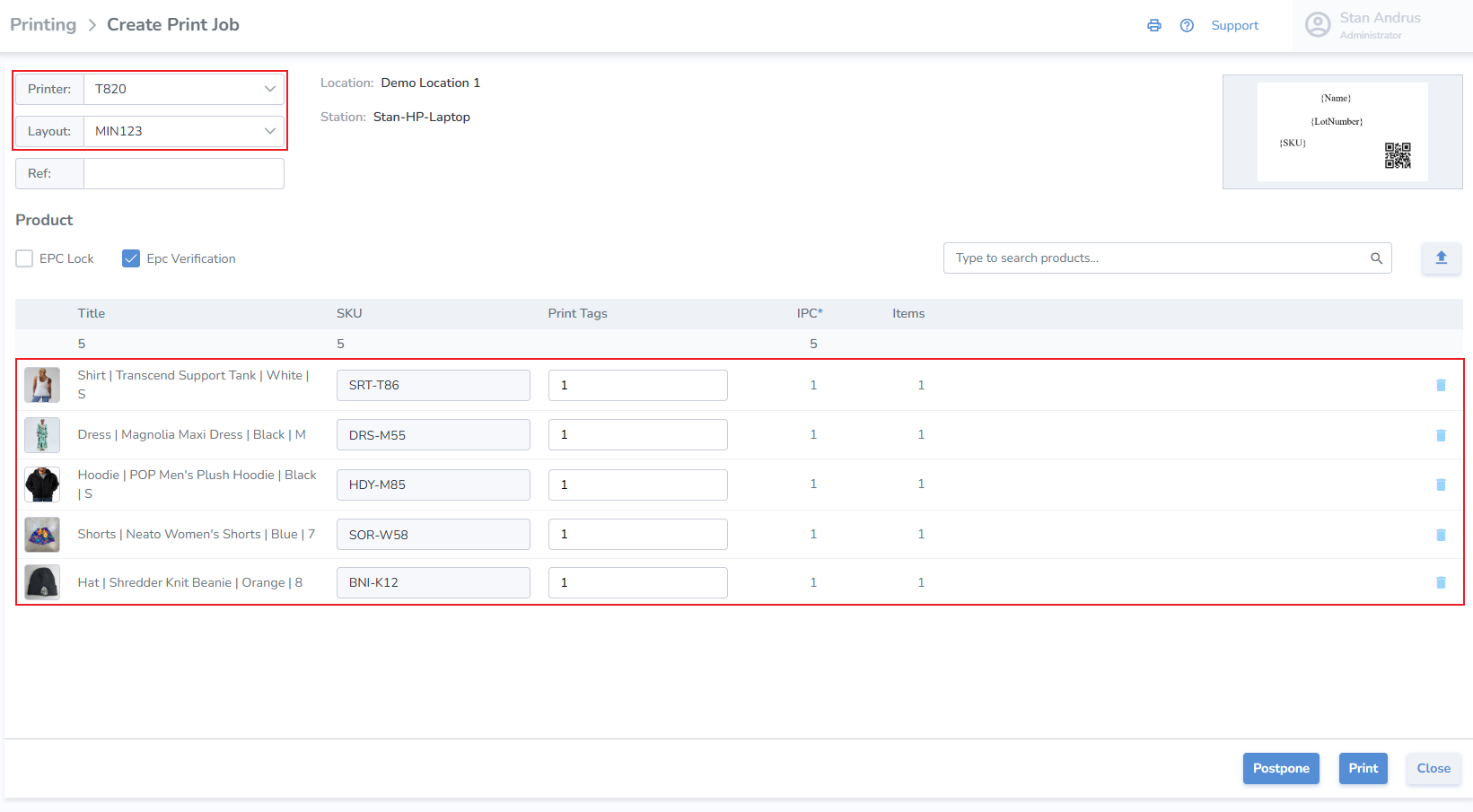
Task: Expand the Layout MIN123 dropdown
Action: pos(183,131)
